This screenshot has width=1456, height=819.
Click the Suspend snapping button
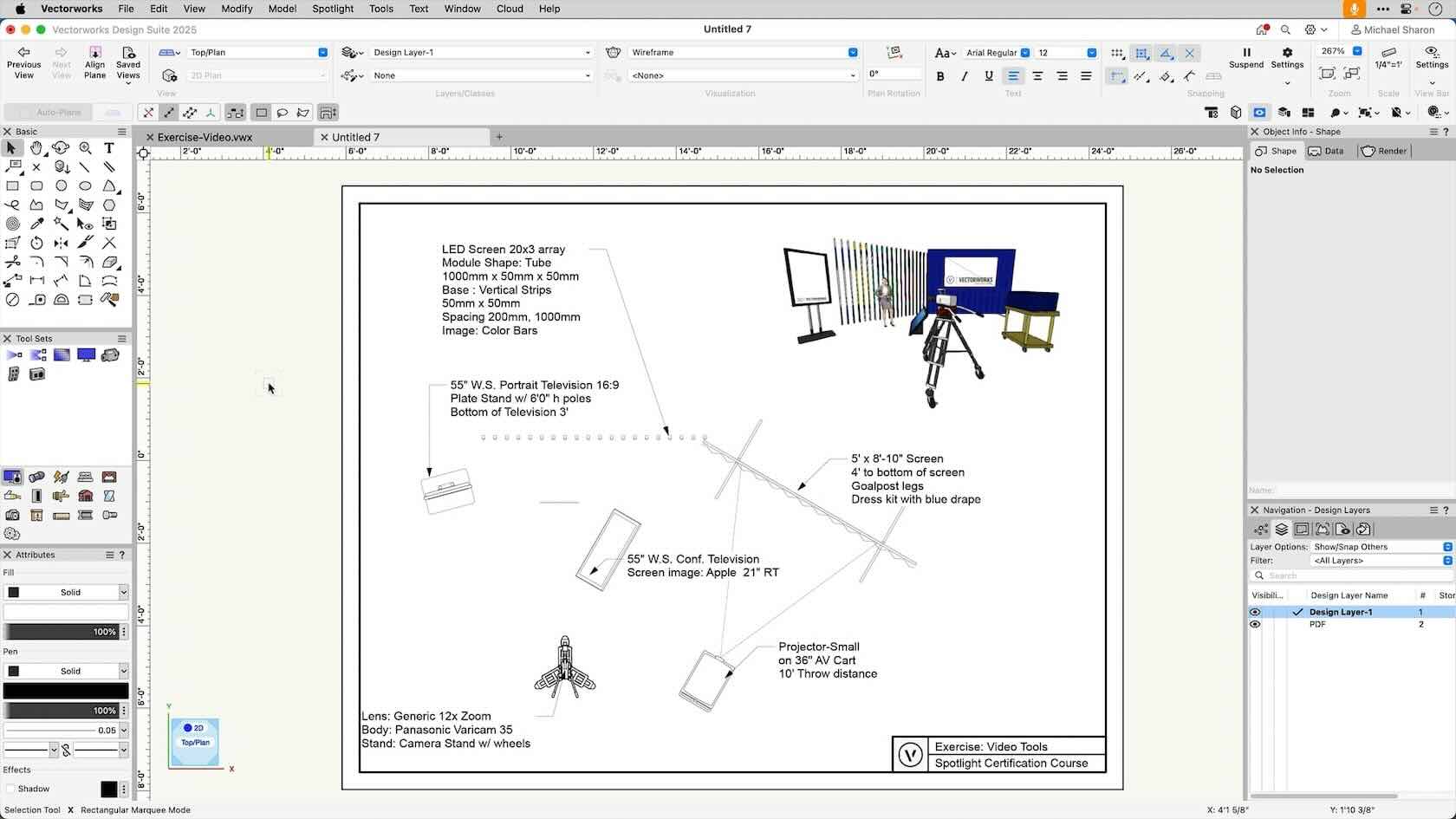pyautogui.click(x=1245, y=58)
